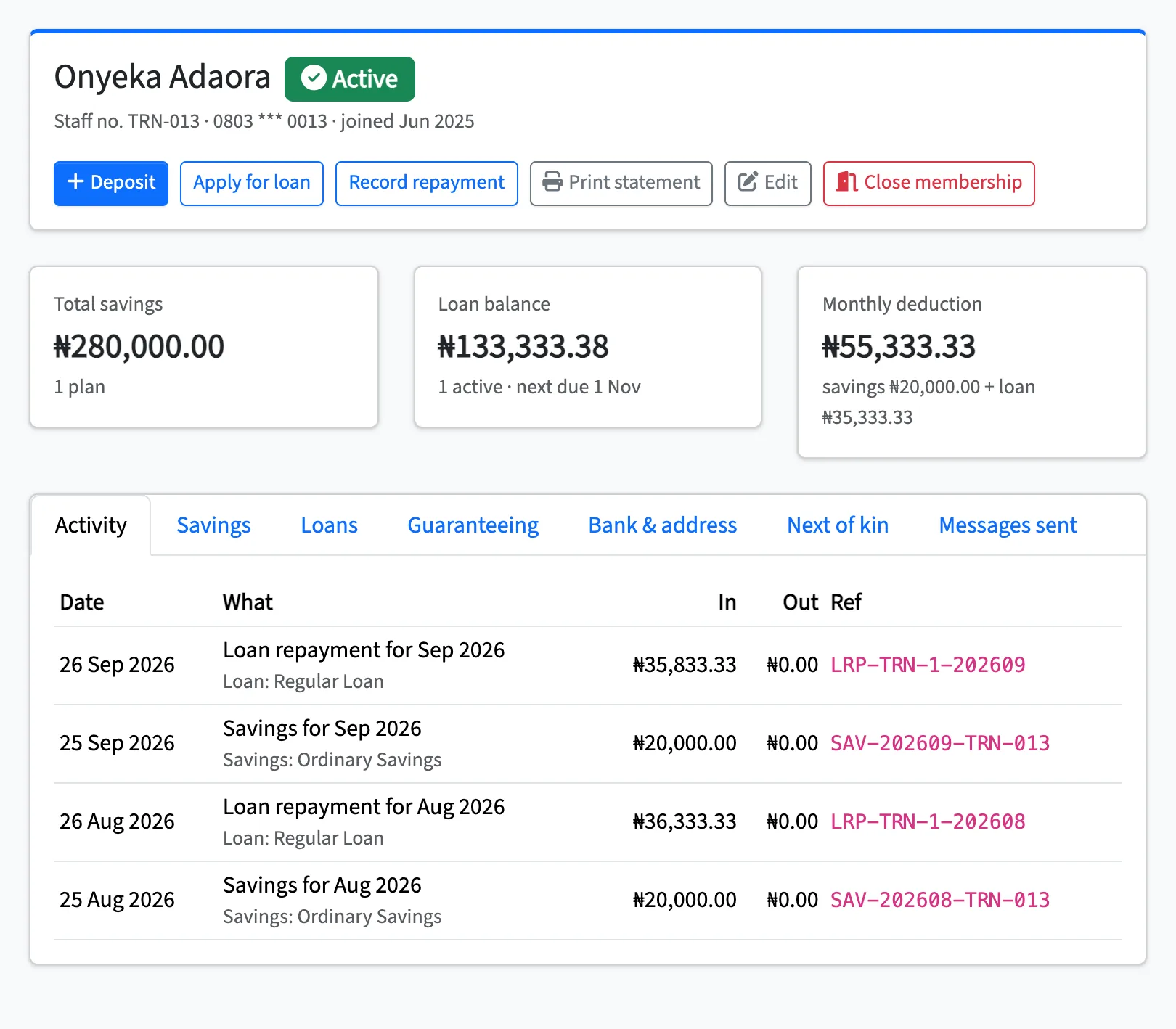This screenshot has width=1176, height=1029.
Task: Click the checkmark icon in Active badge
Action: point(314,78)
